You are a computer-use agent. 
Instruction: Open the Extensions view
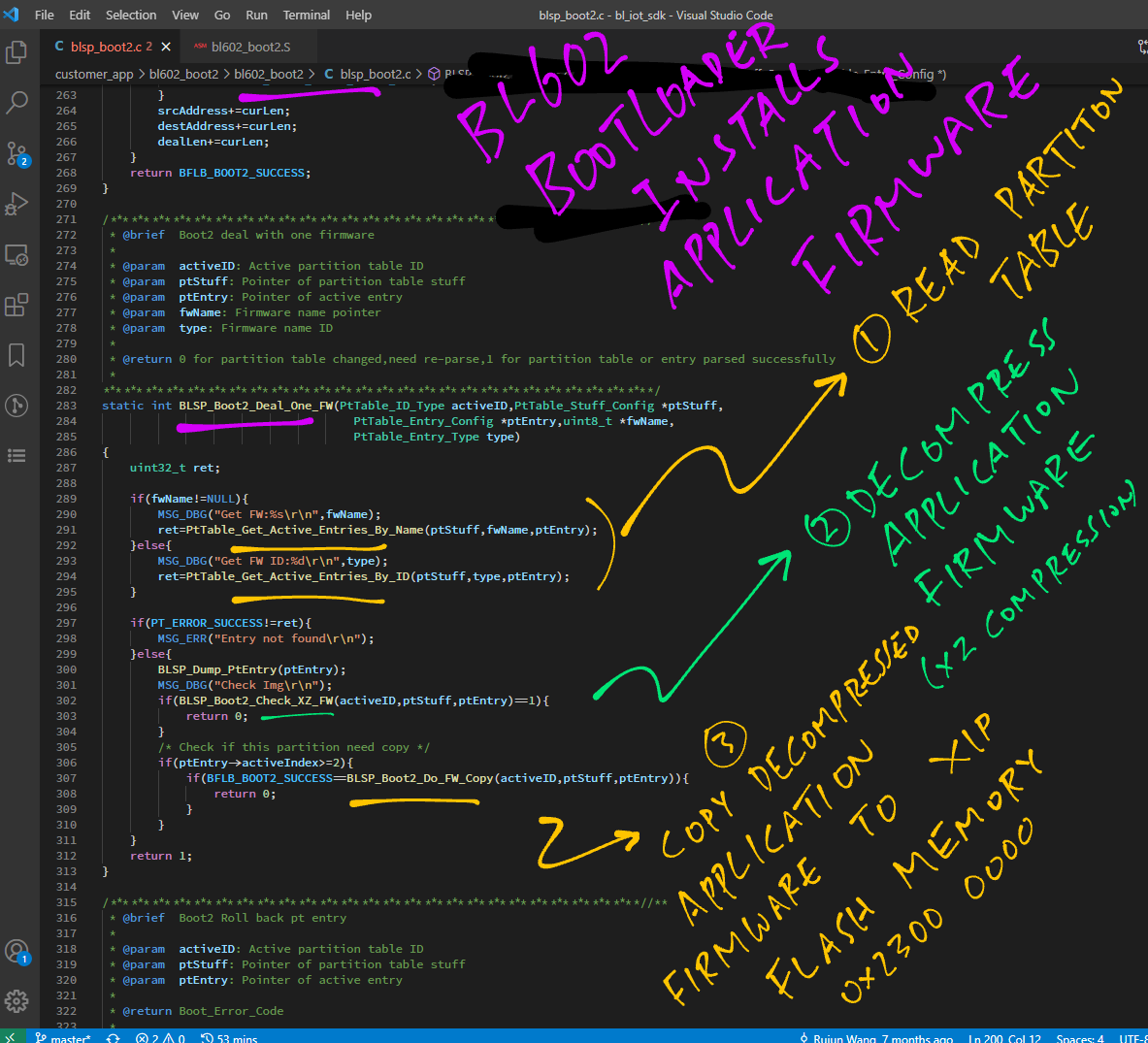click(16, 306)
